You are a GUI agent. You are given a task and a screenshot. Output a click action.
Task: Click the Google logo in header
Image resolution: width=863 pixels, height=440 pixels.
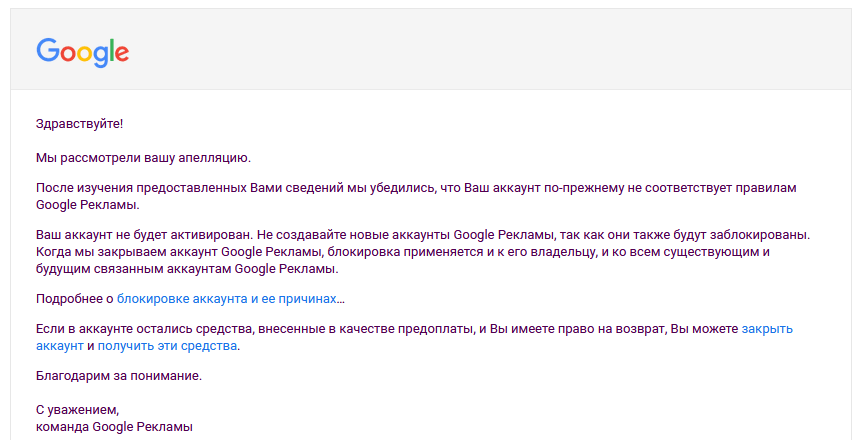click(x=83, y=53)
